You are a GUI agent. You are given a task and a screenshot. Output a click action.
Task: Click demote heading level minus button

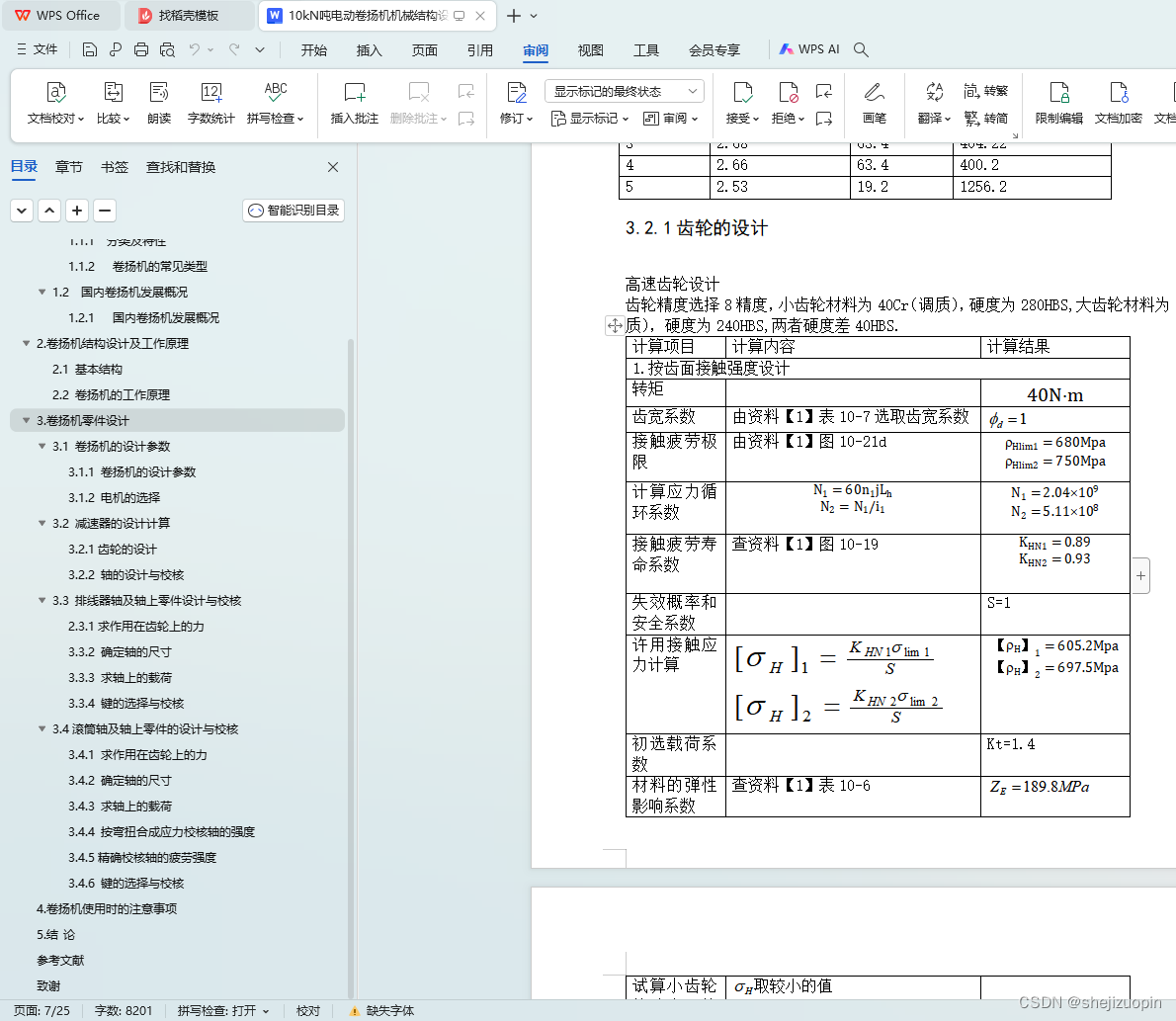105,211
